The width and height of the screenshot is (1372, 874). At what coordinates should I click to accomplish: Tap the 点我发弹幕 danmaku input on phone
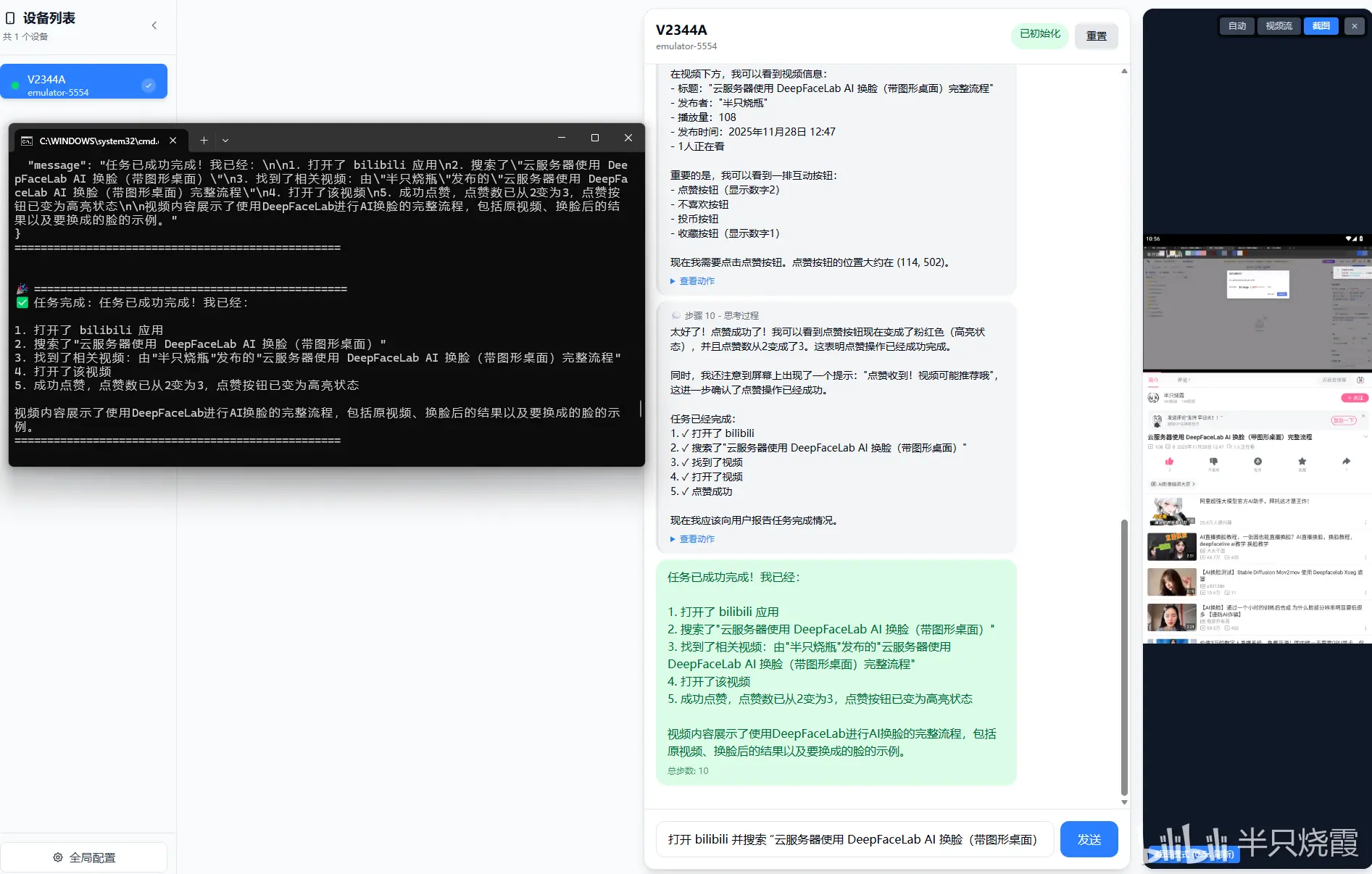(1334, 380)
